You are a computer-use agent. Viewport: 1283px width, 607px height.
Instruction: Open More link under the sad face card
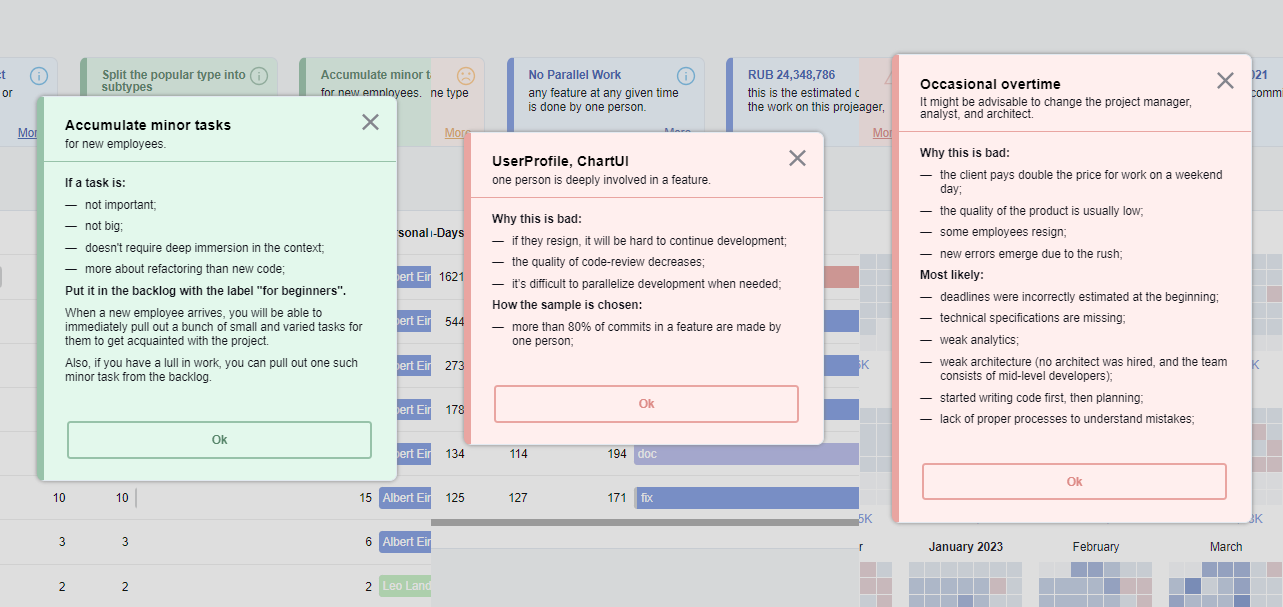(456, 132)
